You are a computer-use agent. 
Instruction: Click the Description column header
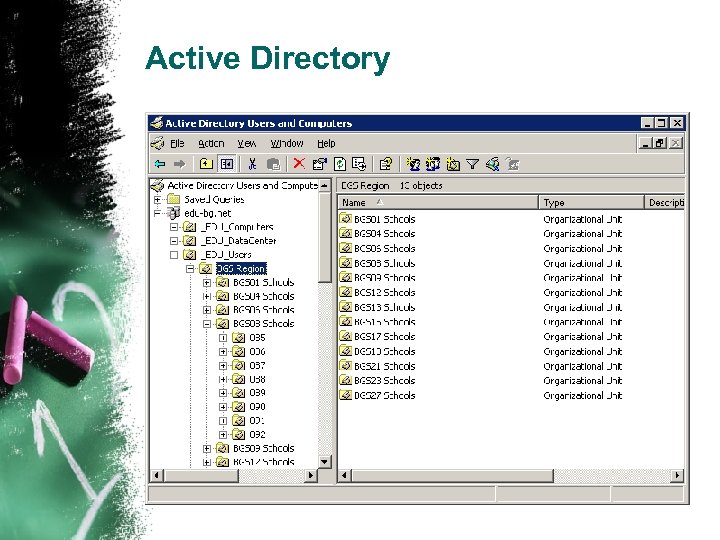click(665, 202)
